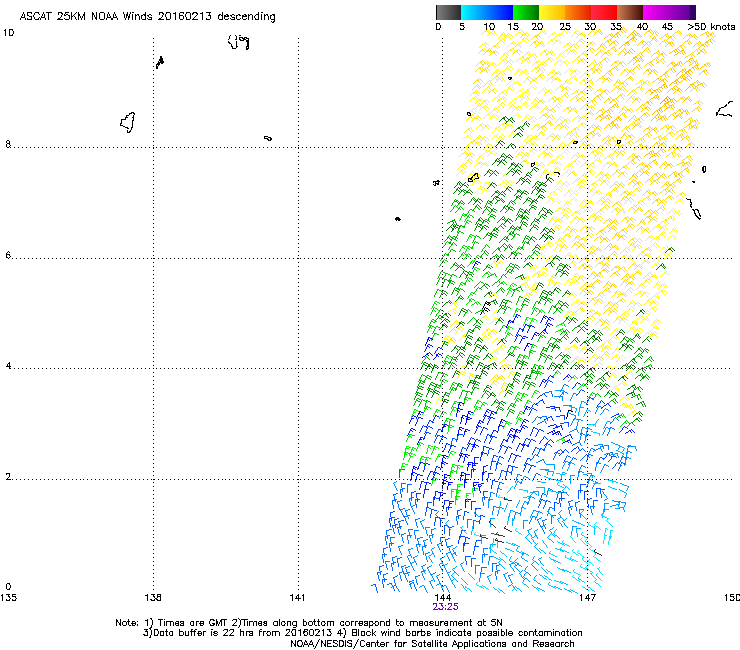
Task: Select the gray 0-5 knots legend color
Action: pos(448,12)
